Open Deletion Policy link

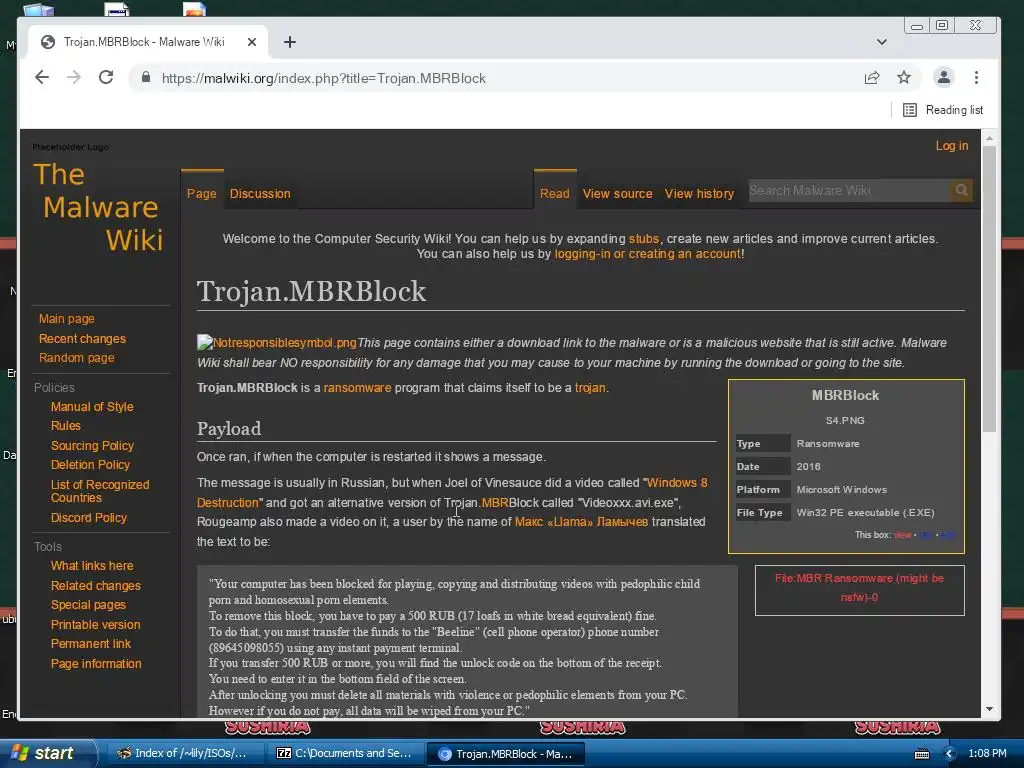pyautogui.click(x=90, y=465)
